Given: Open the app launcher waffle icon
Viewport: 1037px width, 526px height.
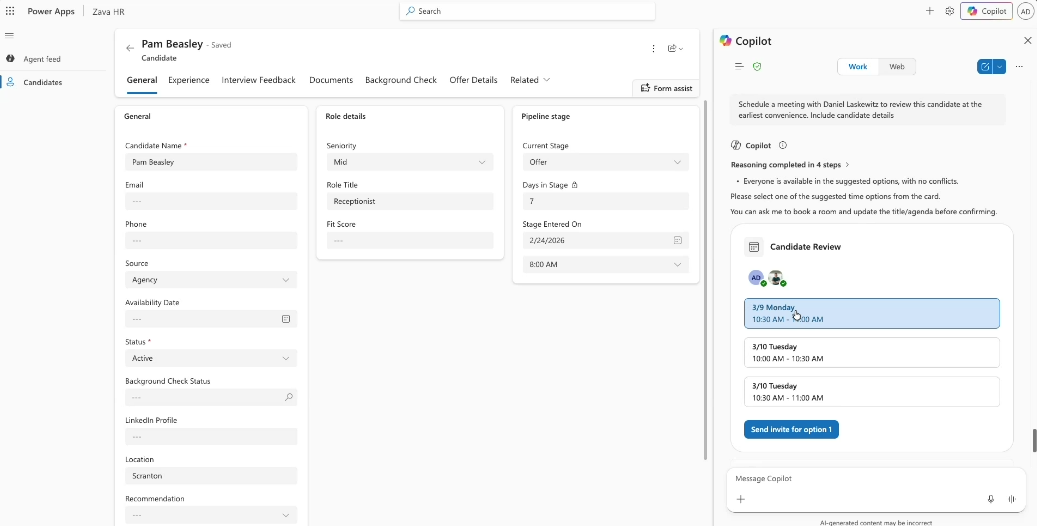Looking at the screenshot, I should click(10, 11).
